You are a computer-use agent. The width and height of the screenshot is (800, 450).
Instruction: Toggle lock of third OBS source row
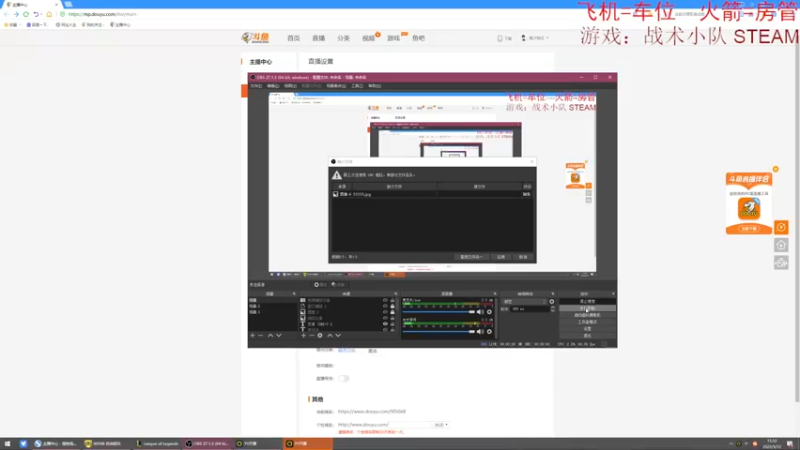tap(392, 312)
